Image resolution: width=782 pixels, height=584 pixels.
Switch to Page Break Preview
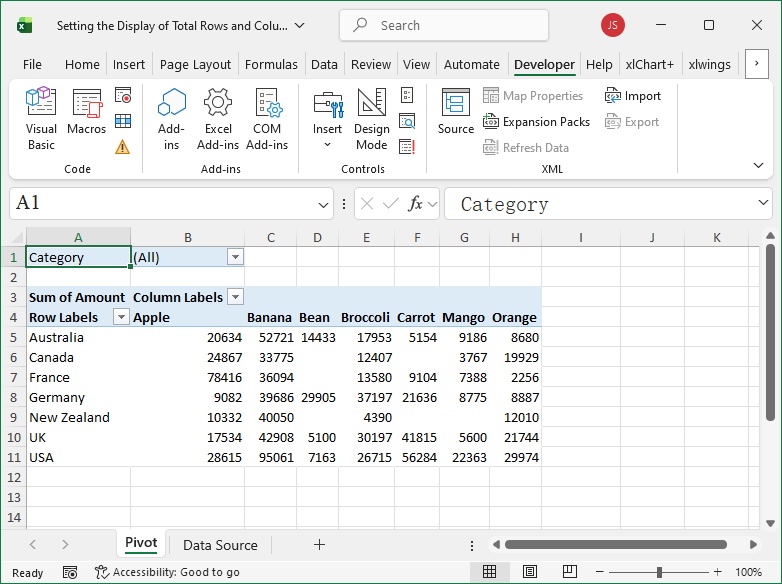coord(570,572)
